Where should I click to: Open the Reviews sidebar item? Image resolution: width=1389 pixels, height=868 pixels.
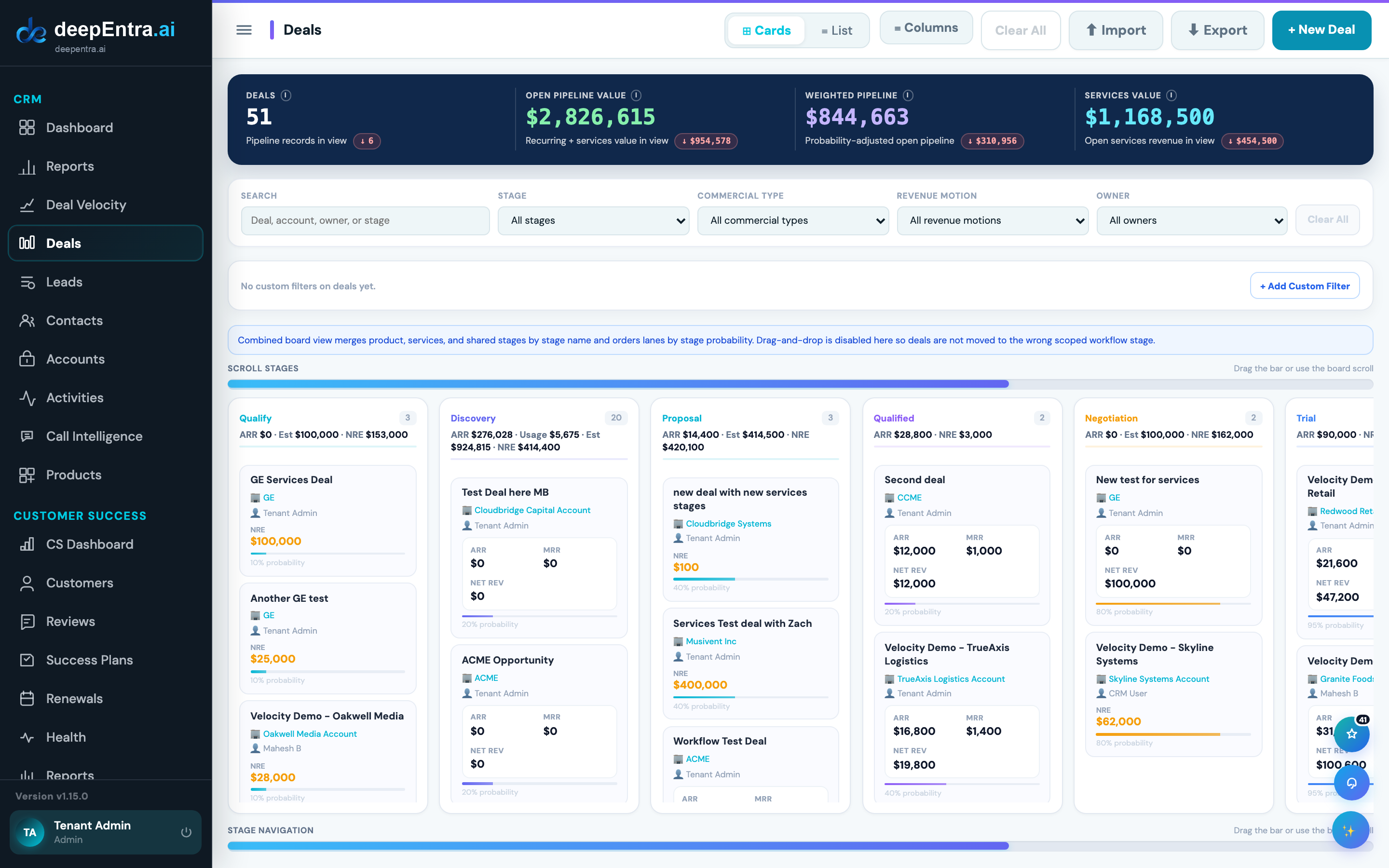106,621
